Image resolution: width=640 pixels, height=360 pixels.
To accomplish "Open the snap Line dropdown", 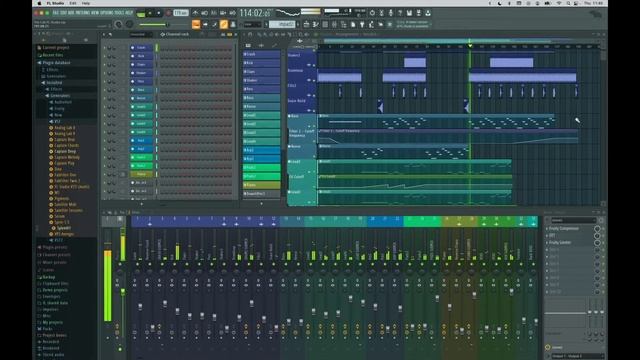I will (252, 24).
